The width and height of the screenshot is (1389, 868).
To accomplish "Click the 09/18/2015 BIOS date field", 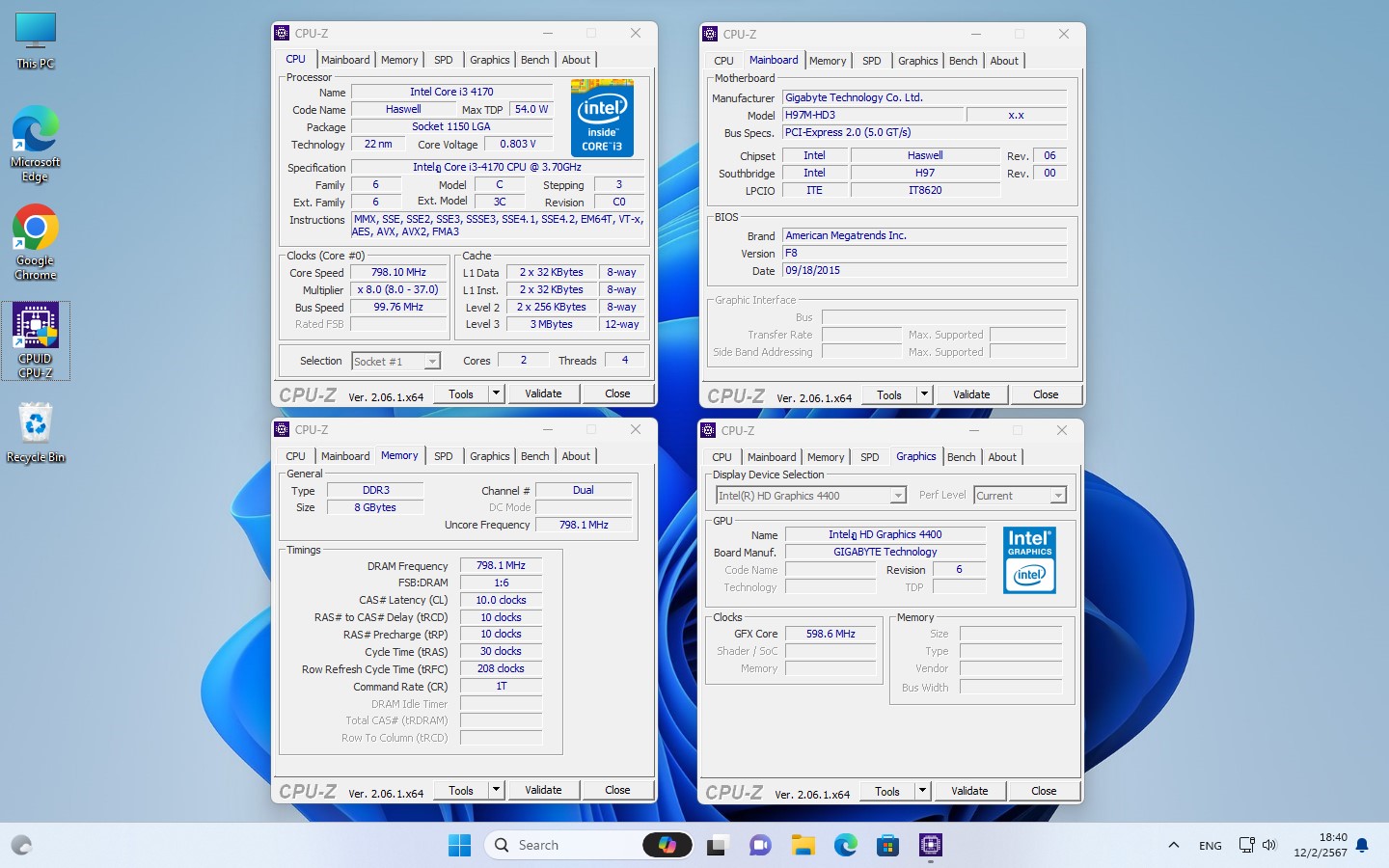I will pyautogui.click(x=925, y=271).
